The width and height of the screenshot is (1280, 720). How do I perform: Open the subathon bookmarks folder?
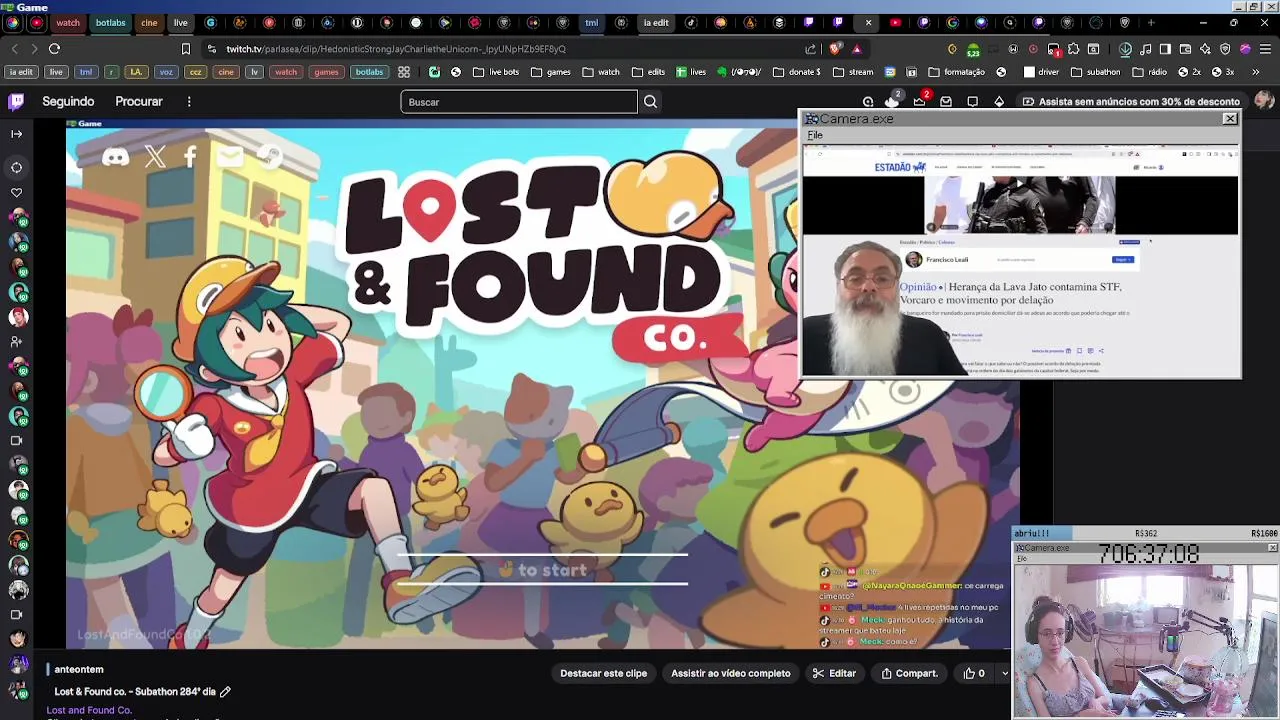click(1095, 72)
